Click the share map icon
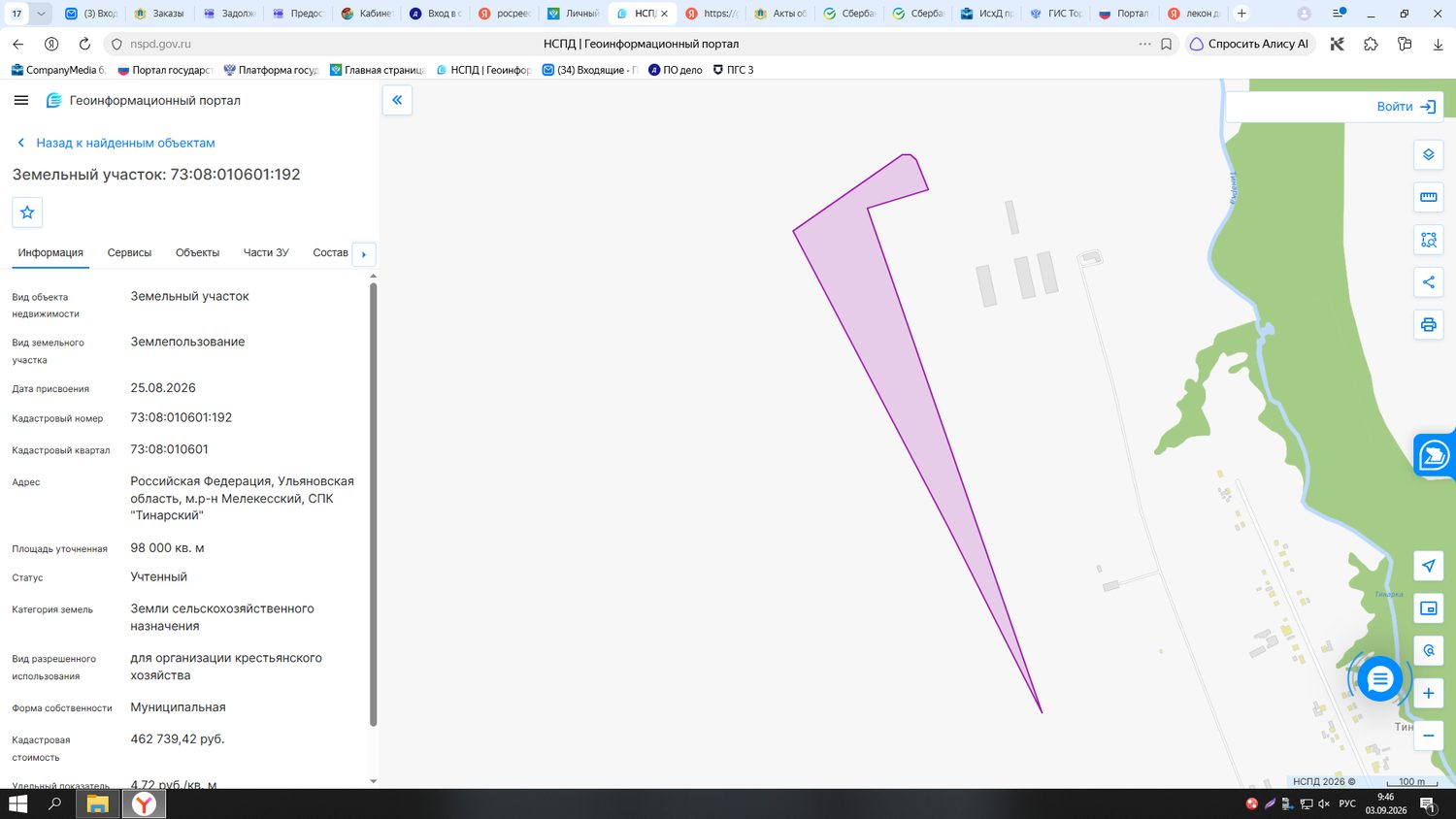The width and height of the screenshot is (1456, 819). click(1428, 282)
